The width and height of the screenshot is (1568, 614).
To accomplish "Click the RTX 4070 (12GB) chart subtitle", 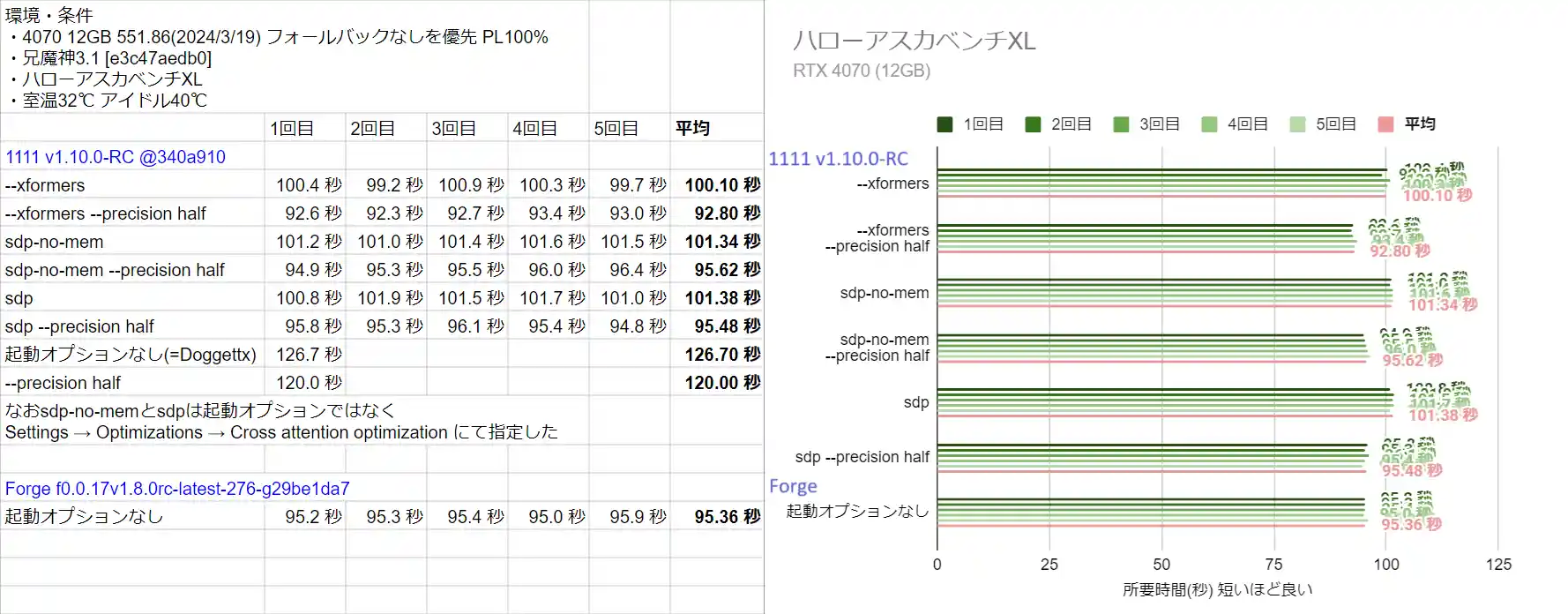I will 861,71.
